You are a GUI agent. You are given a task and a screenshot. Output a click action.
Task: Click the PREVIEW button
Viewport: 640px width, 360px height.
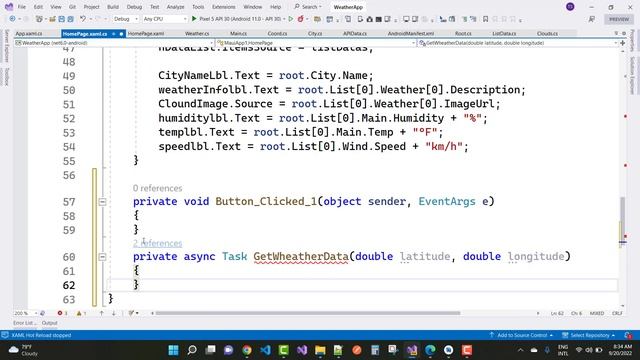tap(619, 19)
